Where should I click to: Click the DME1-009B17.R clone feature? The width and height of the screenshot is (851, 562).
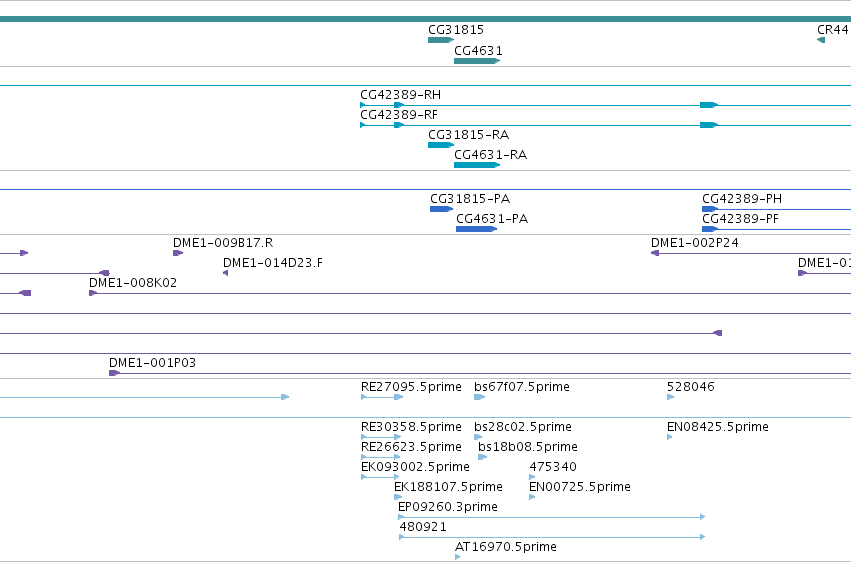(177, 253)
